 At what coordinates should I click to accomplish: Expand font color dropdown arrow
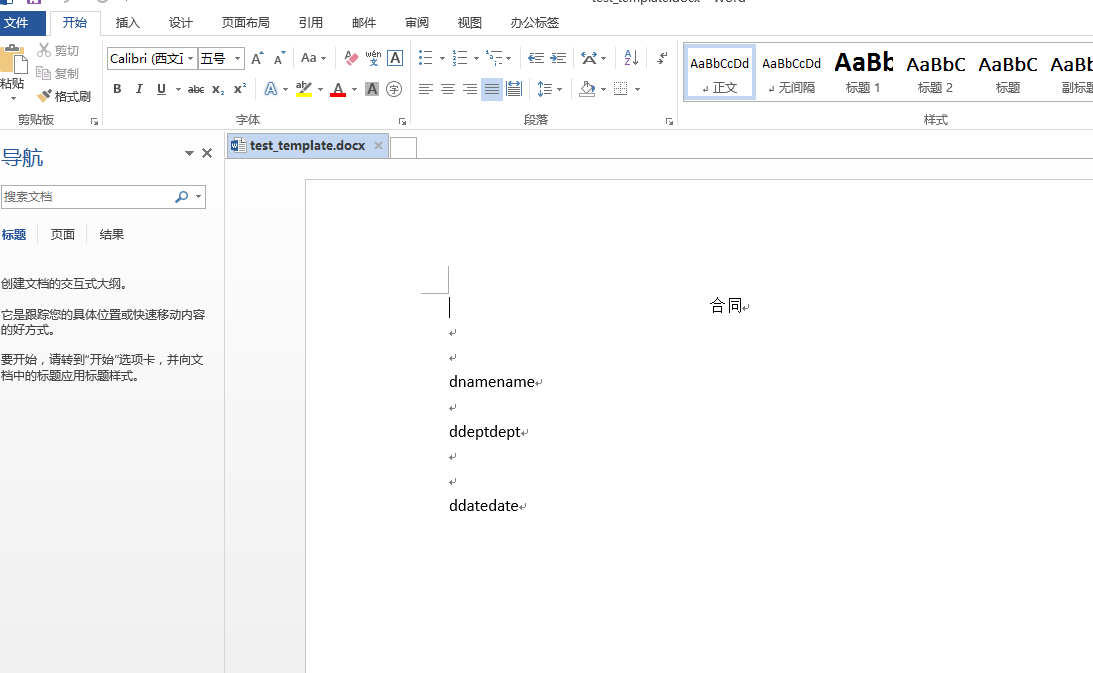coord(354,89)
